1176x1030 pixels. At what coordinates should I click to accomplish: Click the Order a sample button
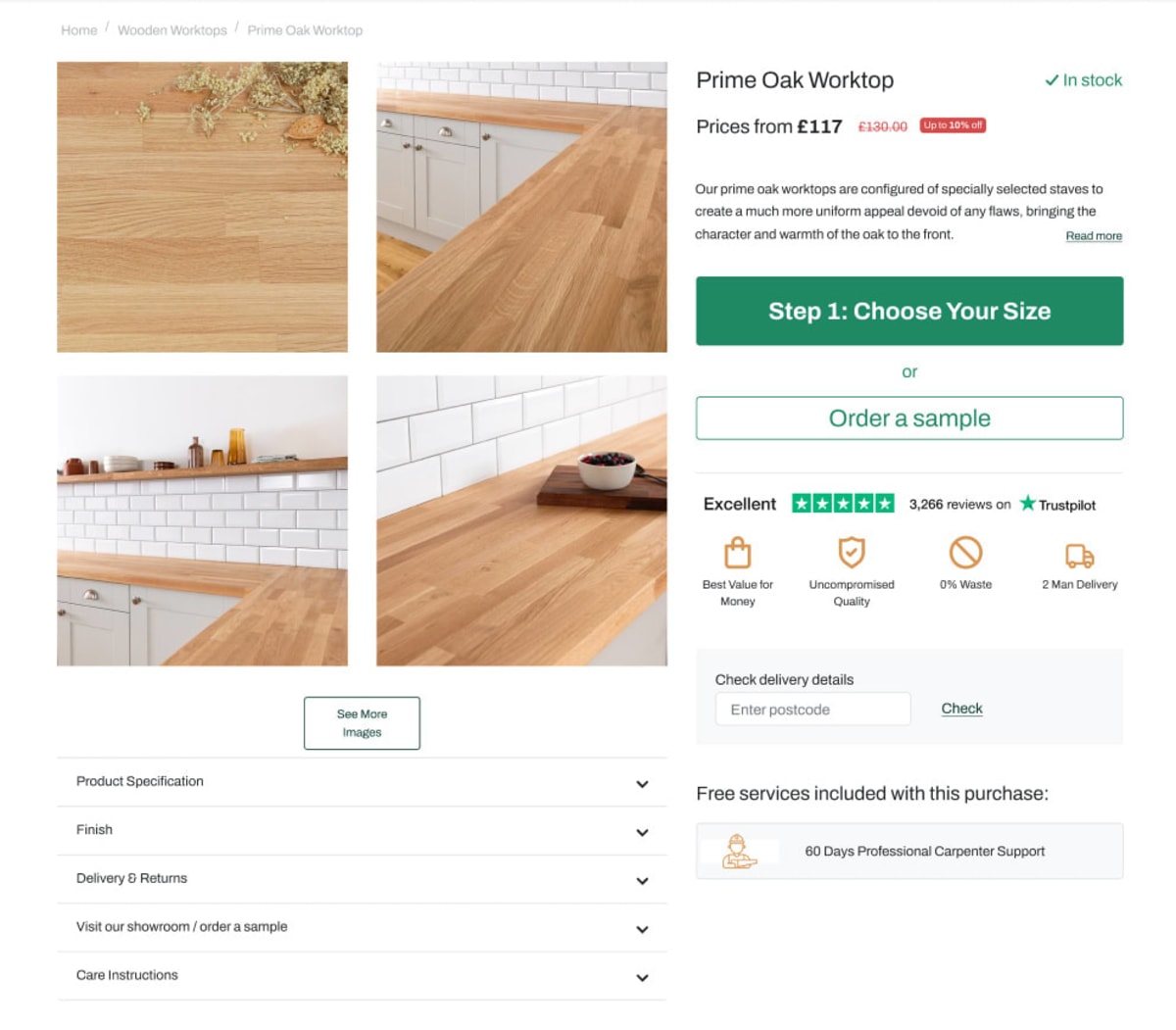point(909,418)
